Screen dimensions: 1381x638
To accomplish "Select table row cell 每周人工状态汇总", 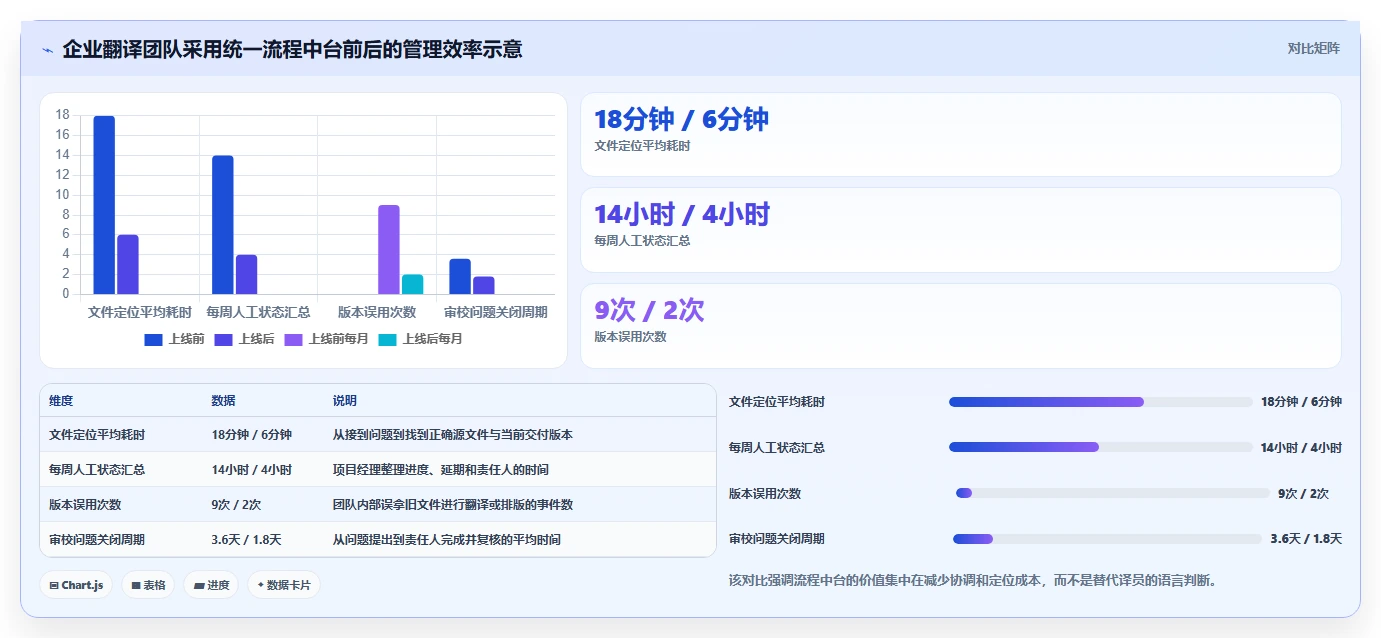I will (97, 470).
